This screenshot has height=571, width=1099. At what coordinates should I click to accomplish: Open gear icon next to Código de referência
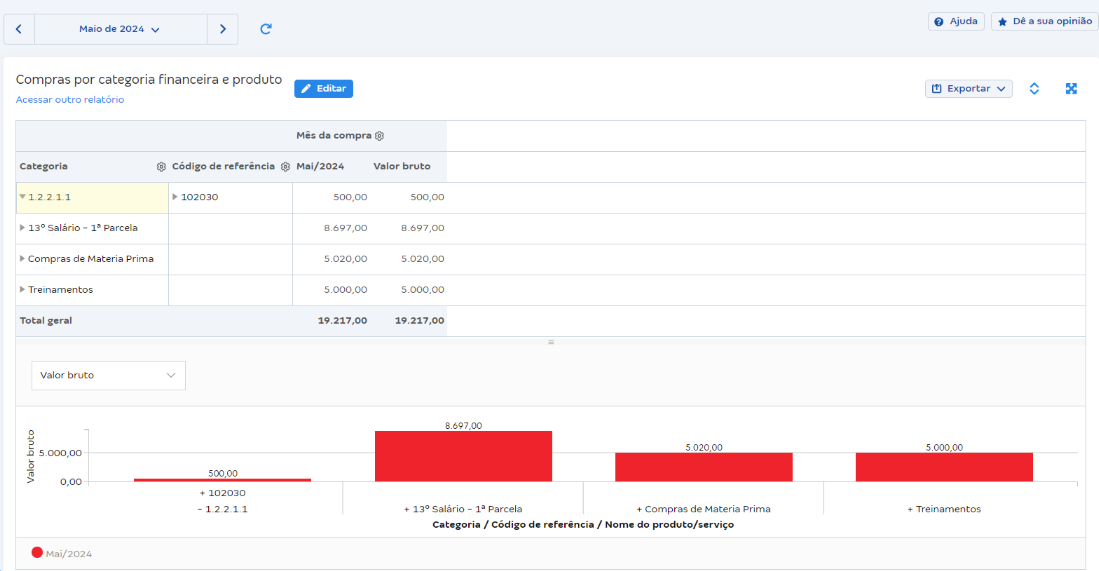coord(285,167)
